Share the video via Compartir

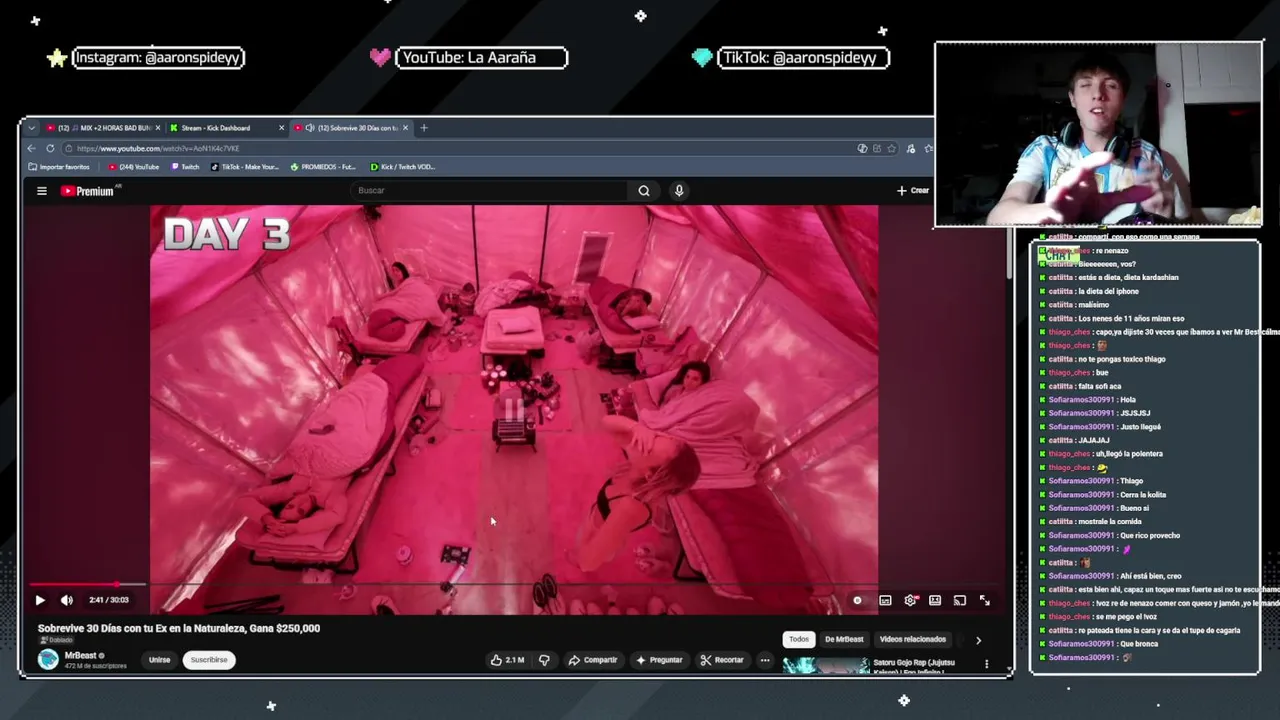pyautogui.click(x=593, y=660)
